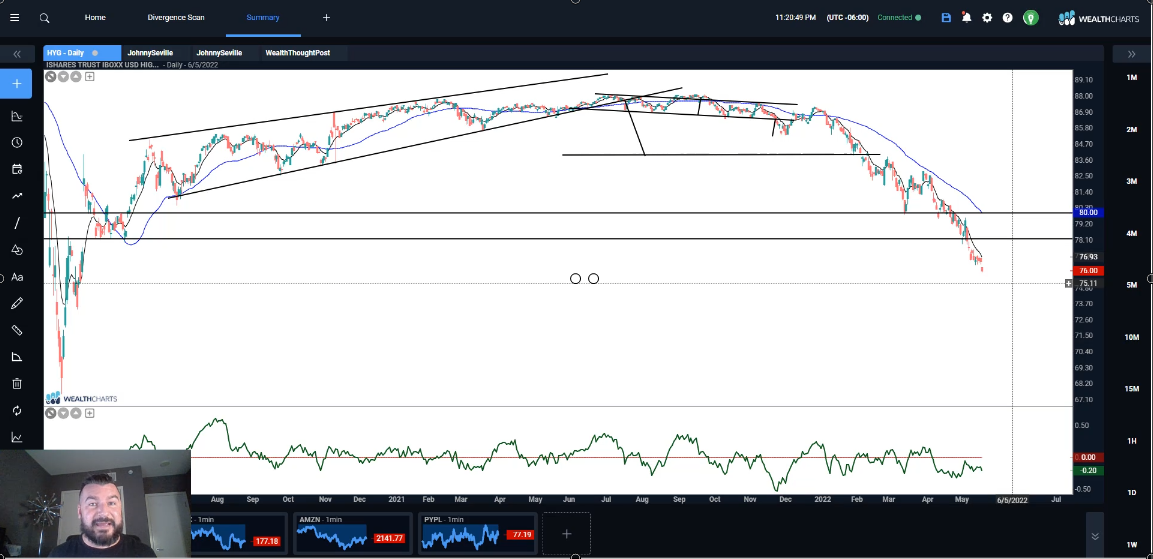Open settings gear in top bar
Screen dimensions: 1153x559
point(987,18)
